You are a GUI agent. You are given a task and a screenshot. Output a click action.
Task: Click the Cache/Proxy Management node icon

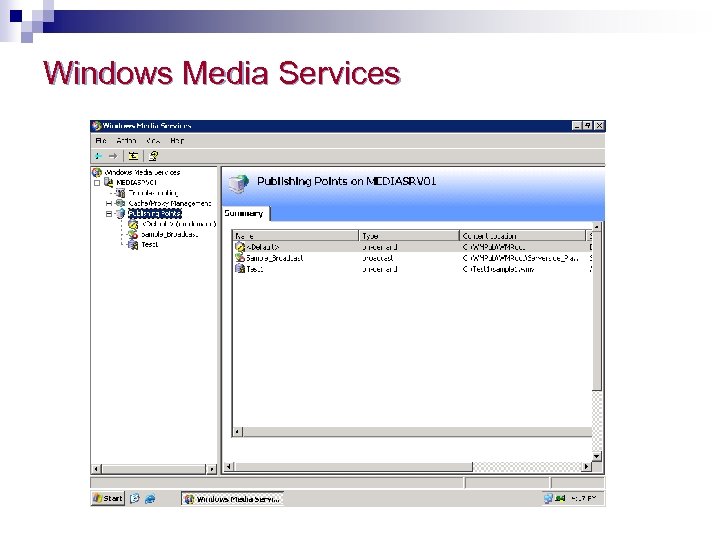120,203
